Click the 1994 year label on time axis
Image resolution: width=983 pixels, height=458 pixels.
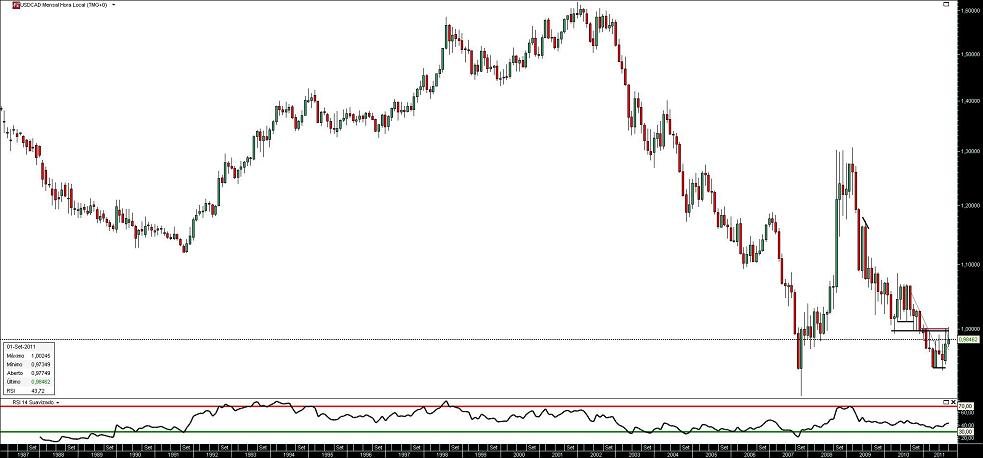[288, 454]
